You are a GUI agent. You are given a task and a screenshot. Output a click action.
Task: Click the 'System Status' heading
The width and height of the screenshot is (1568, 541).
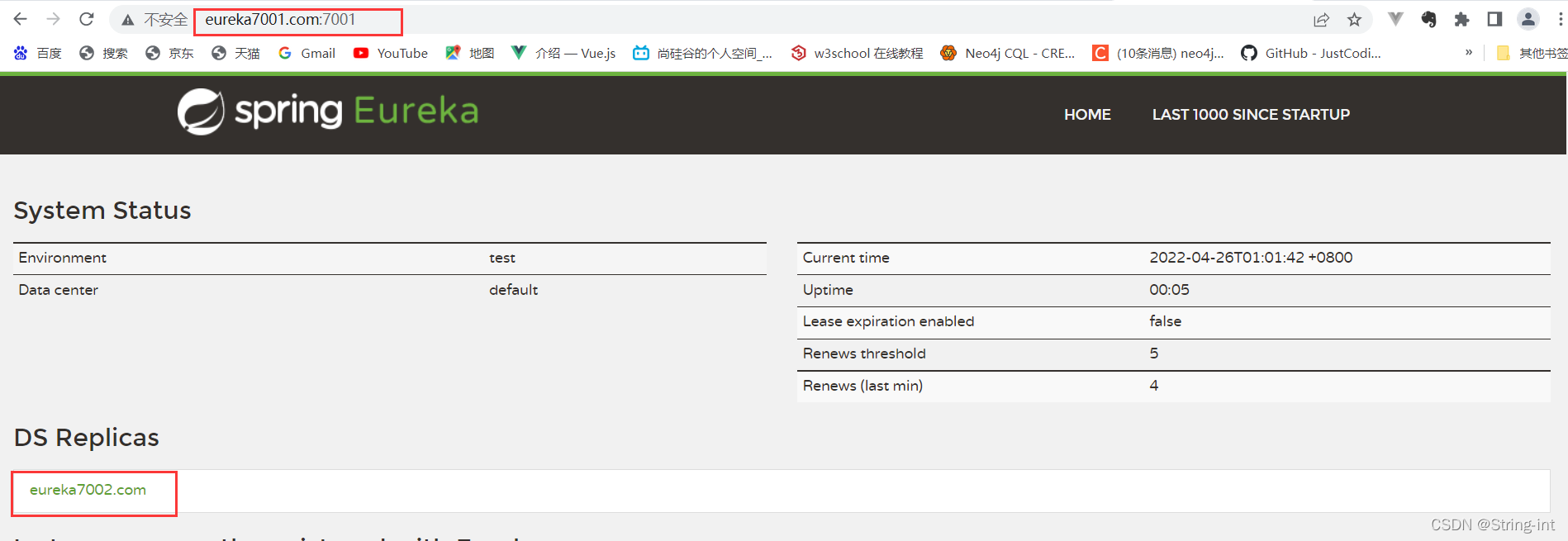[x=102, y=211]
